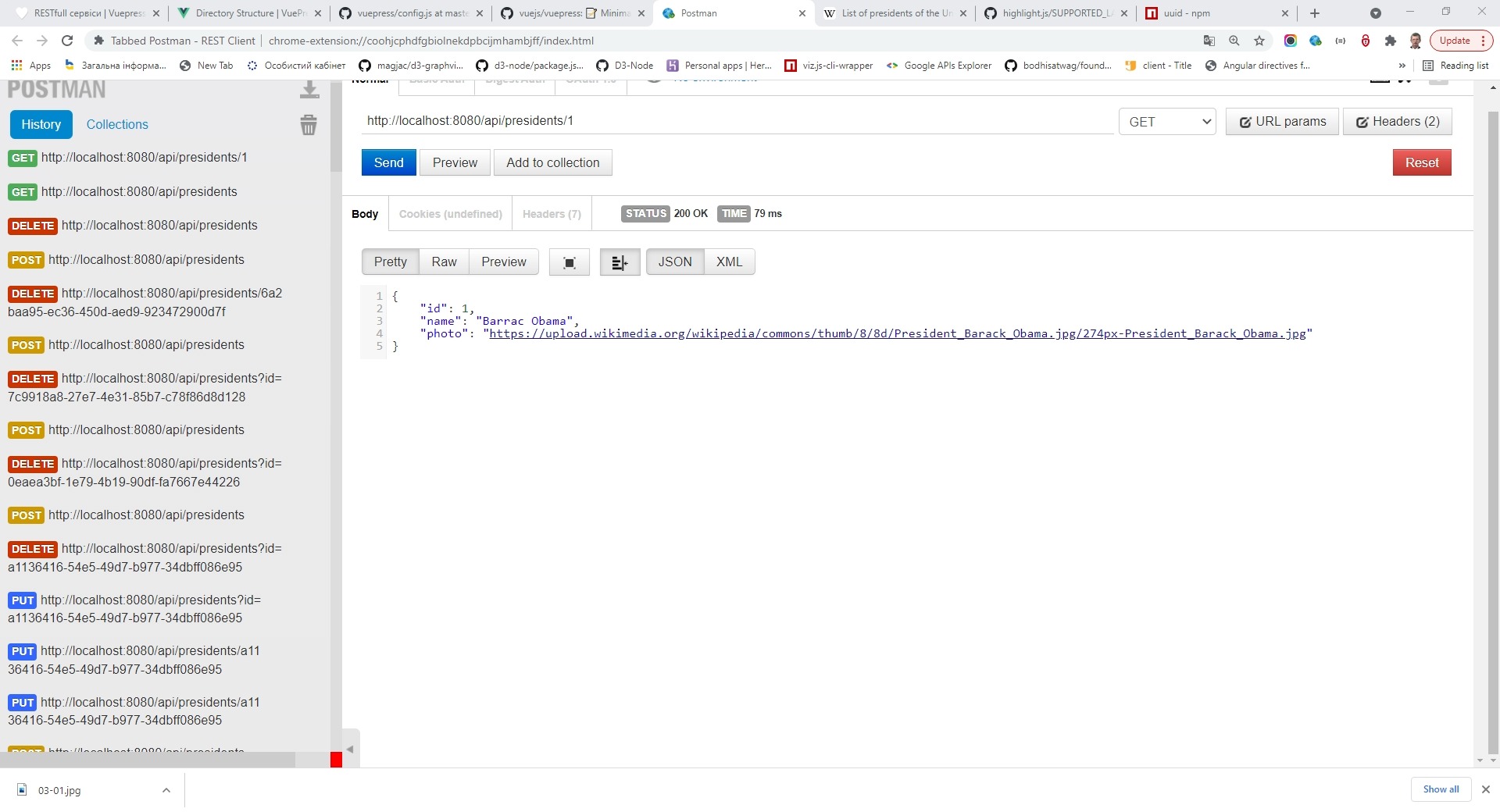Toggle response format to XML
1500x812 pixels.
click(x=729, y=262)
